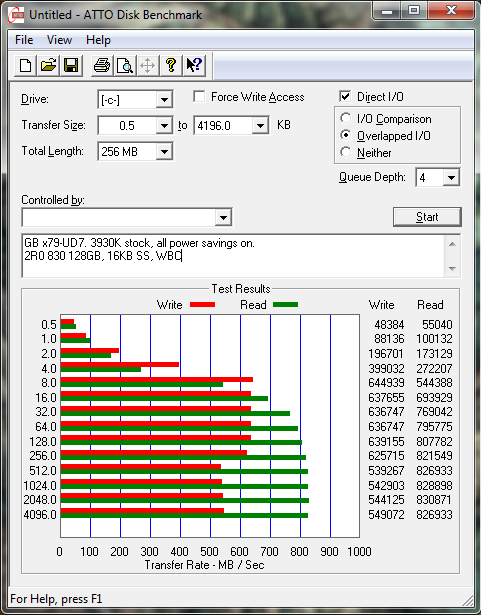This screenshot has height=615, width=481.
Task: Click the Start benchmark button
Action: click(x=427, y=217)
